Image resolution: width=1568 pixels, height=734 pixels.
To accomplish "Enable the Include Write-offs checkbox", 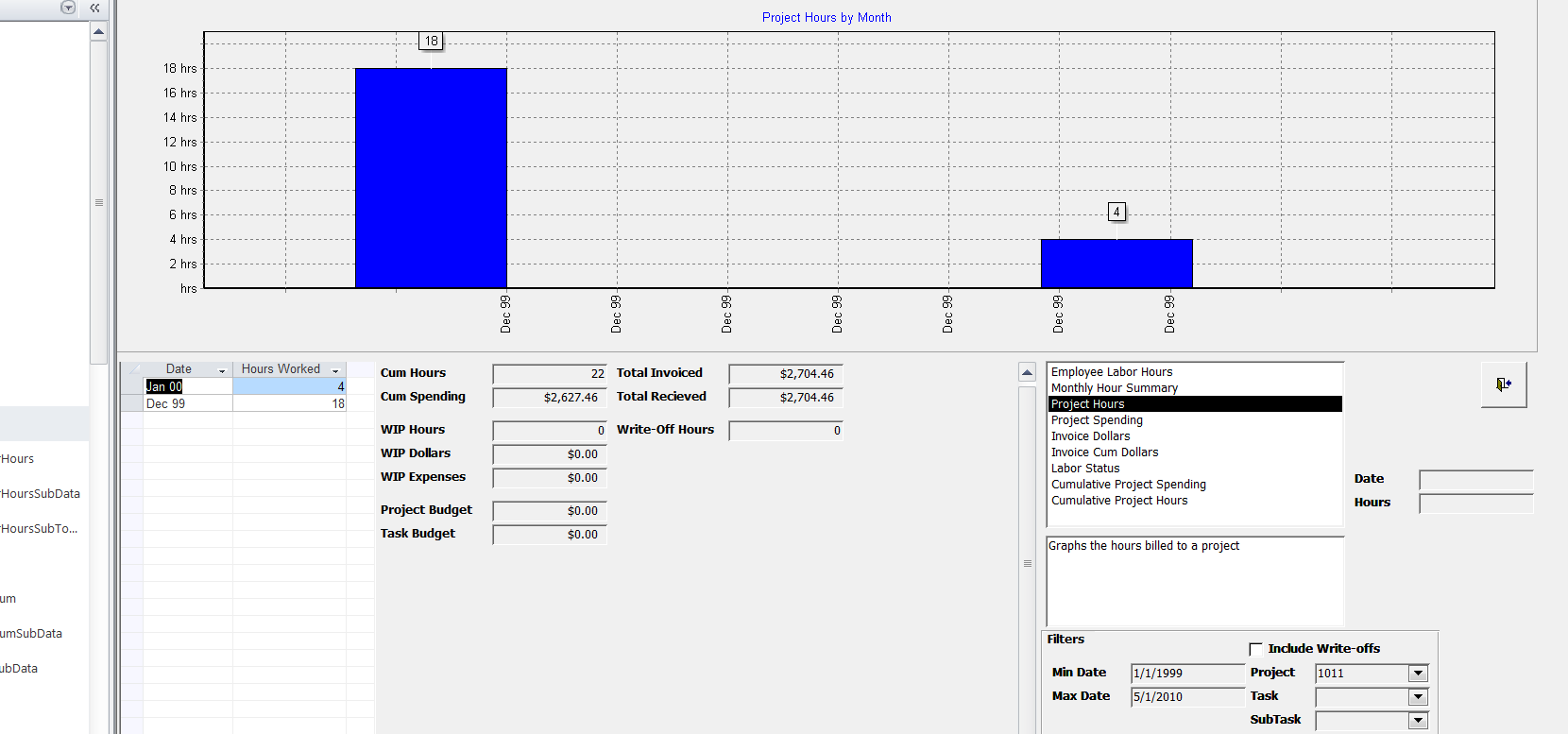I will click(1255, 649).
